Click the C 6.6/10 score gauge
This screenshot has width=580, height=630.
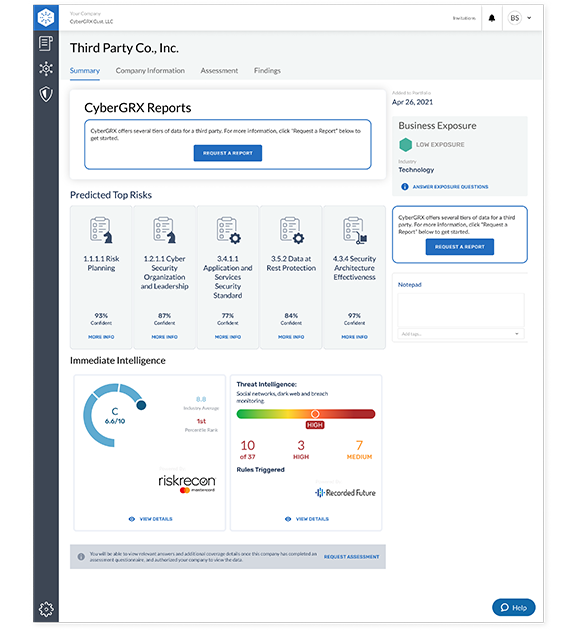[x=114, y=415]
